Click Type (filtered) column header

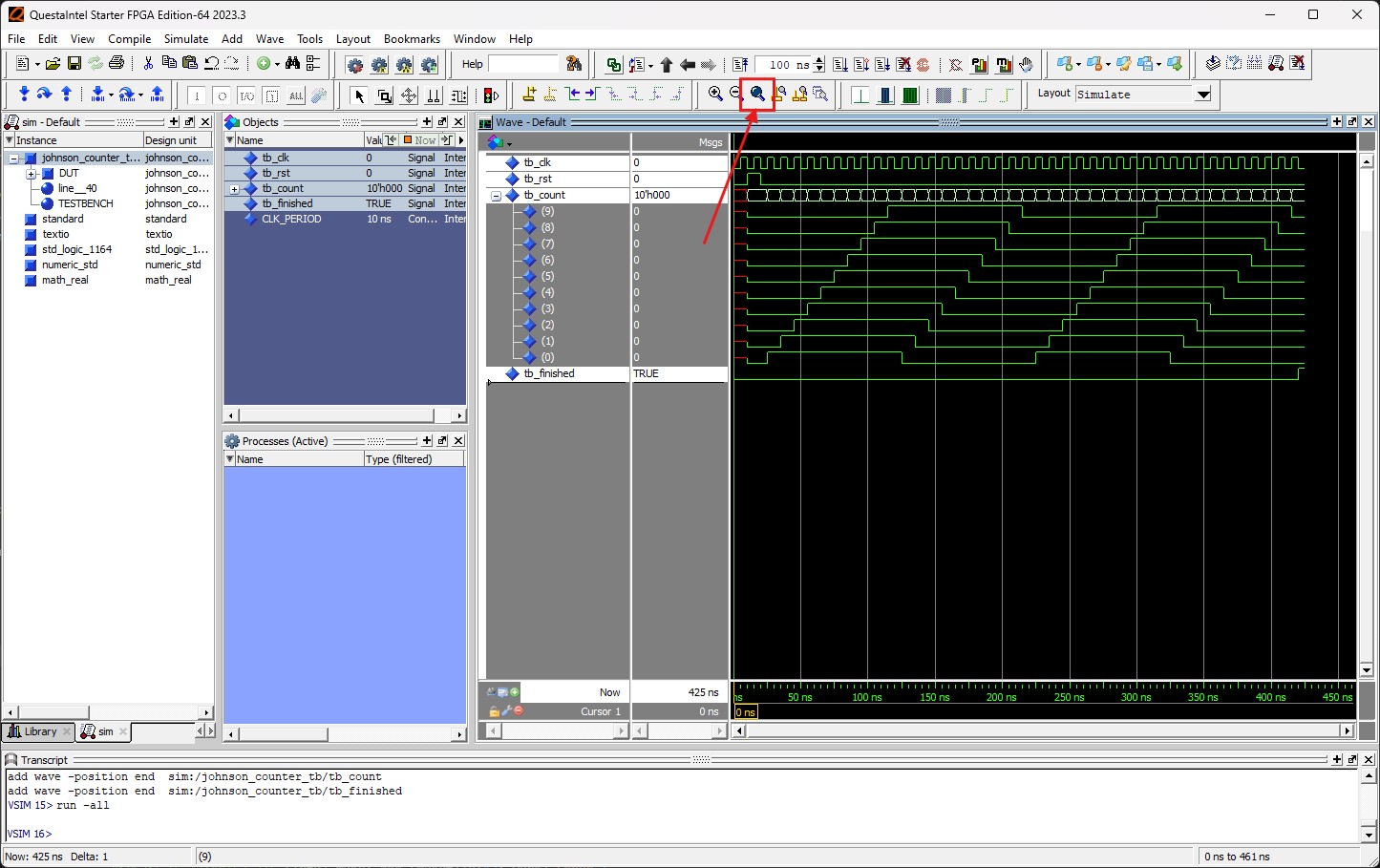(x=414, y=459)
